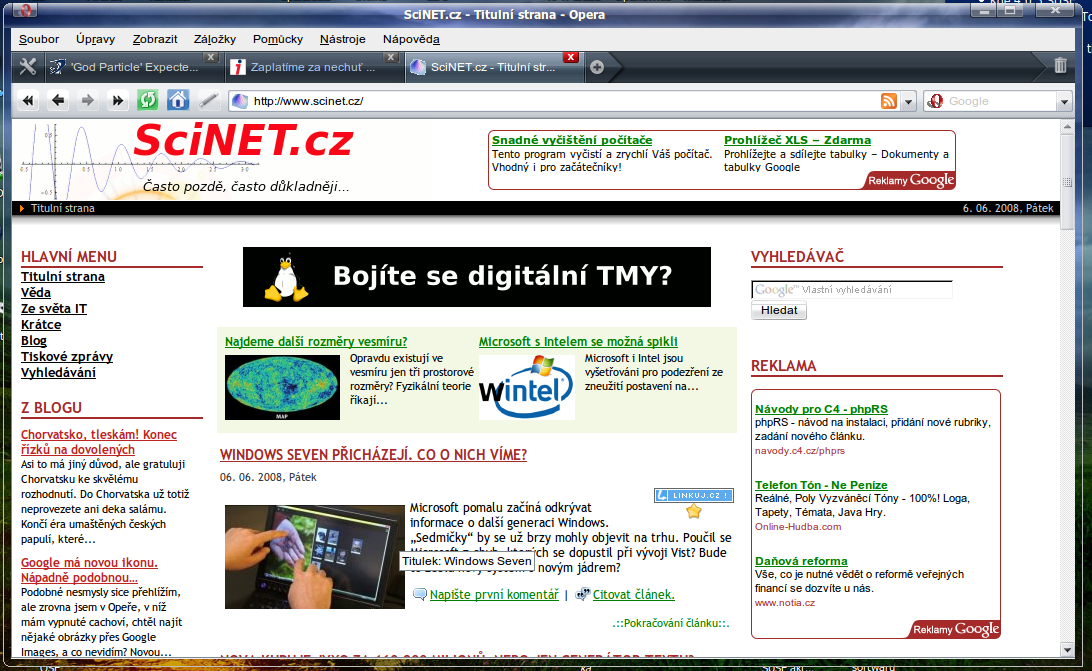Open 'Chorvatsko, tleskám!' blog post link
This screenshot has height=671, width=1092.
pos(99,442)
